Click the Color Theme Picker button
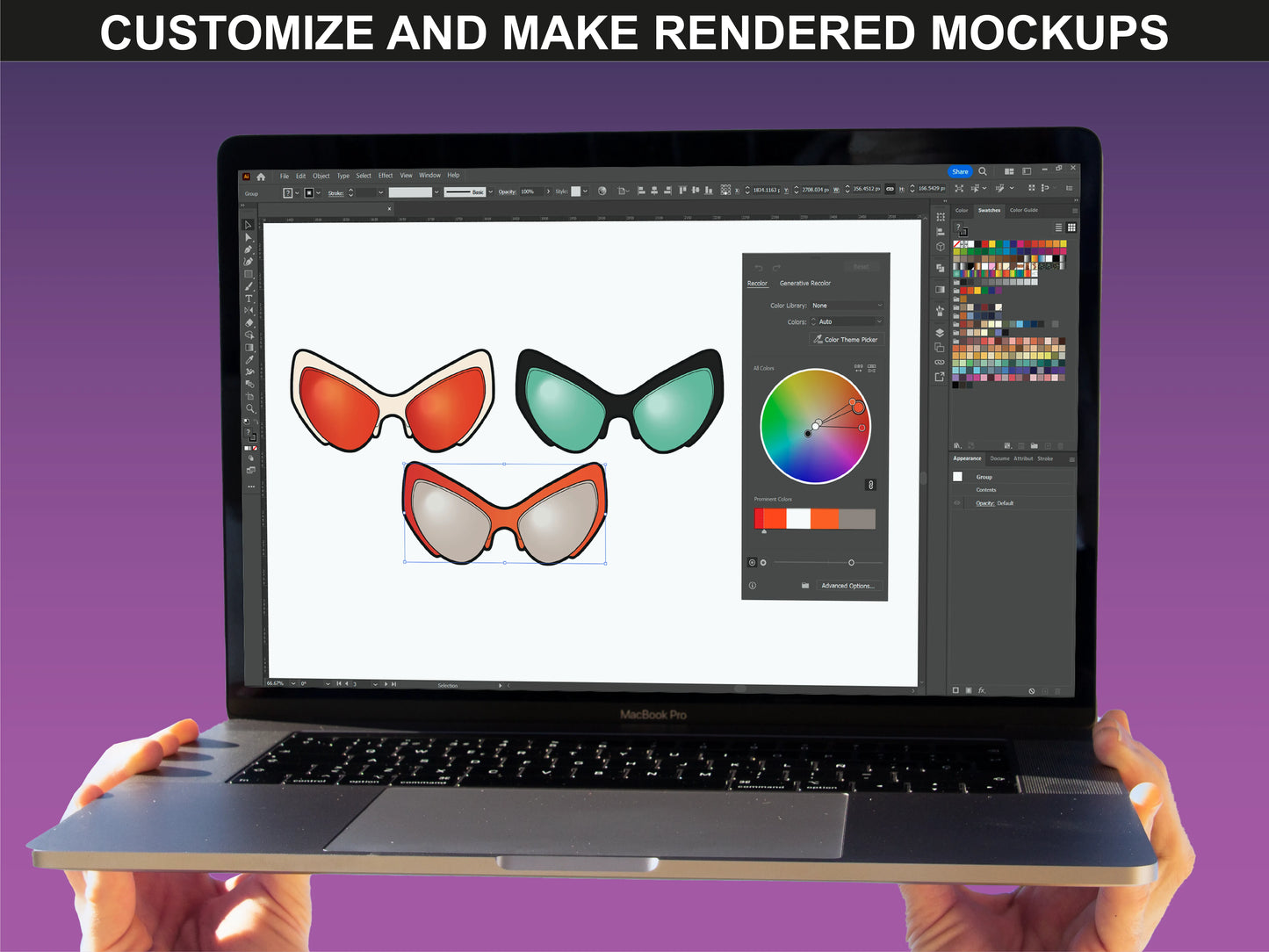Image resolution: width=1269 pixels, height=952 pixels. pos(845,339)
